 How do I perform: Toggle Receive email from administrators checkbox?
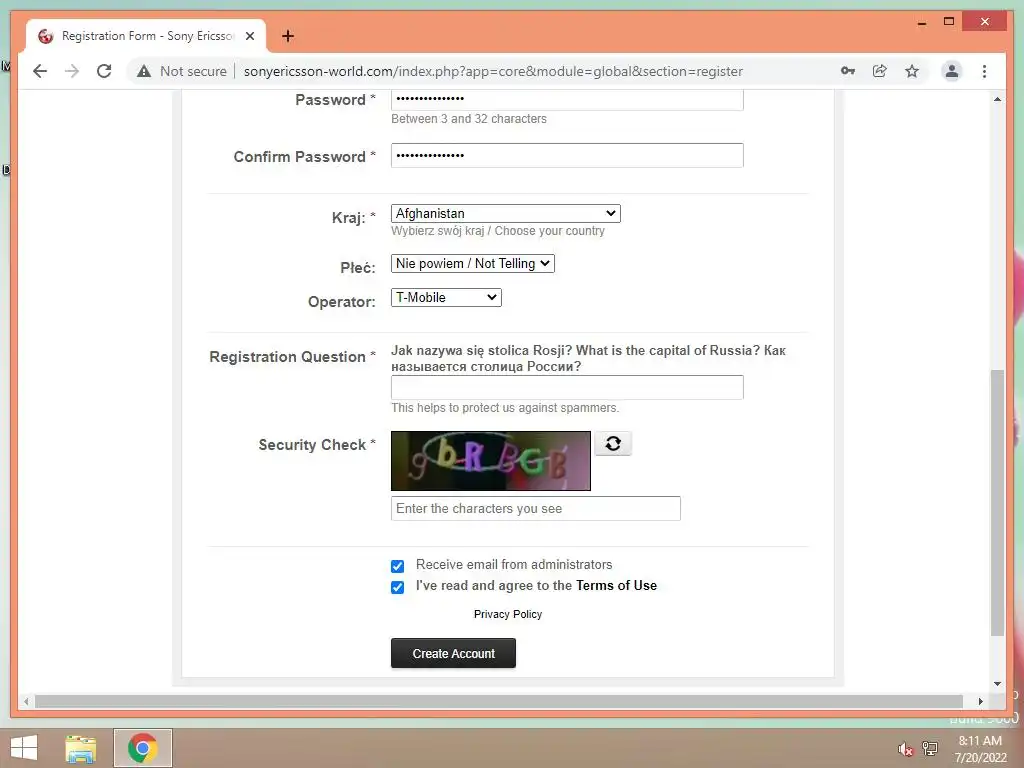[x=397, y=566]
